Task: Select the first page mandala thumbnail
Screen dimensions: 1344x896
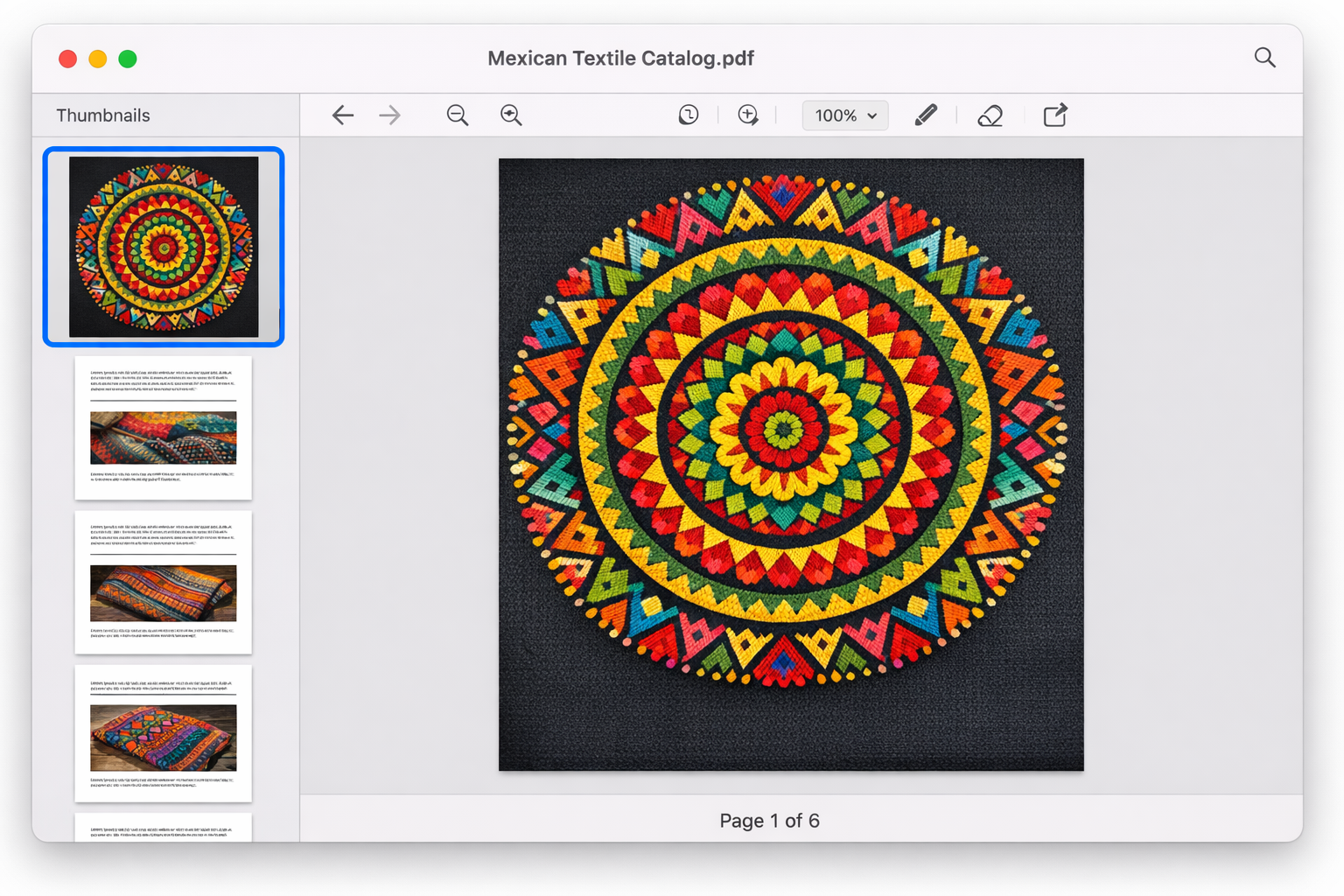Action: click(x=164, y=247)
